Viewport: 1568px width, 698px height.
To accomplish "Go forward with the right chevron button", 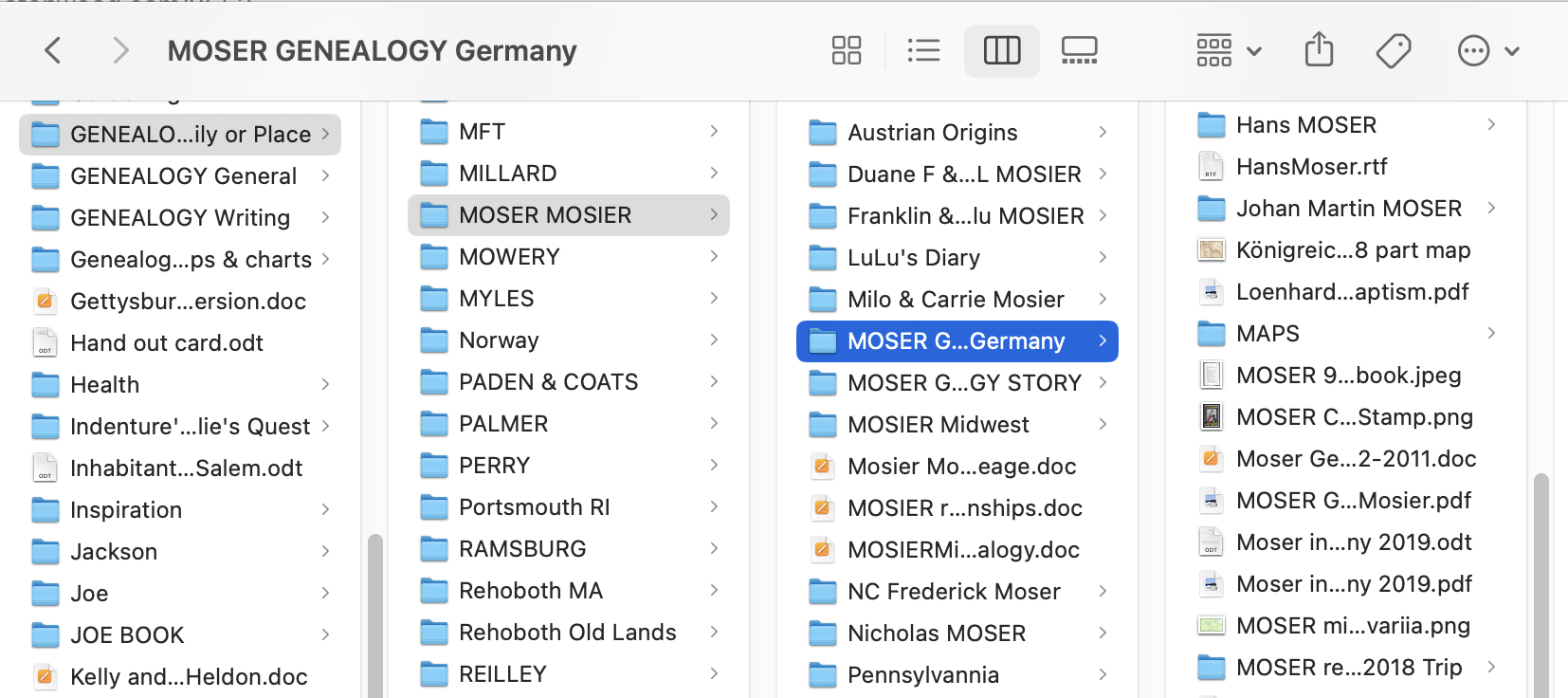I will point(119,50).
